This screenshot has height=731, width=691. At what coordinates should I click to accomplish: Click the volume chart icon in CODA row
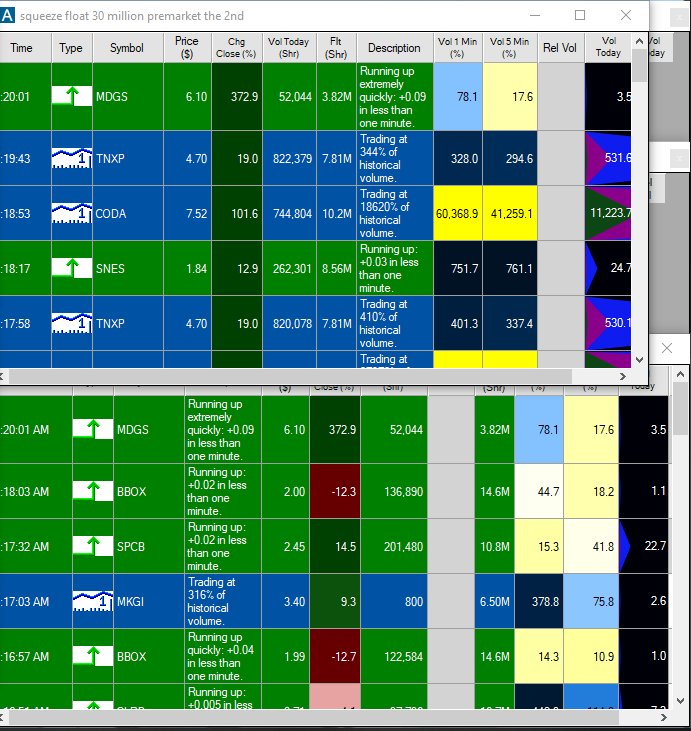tap(72, 213)
